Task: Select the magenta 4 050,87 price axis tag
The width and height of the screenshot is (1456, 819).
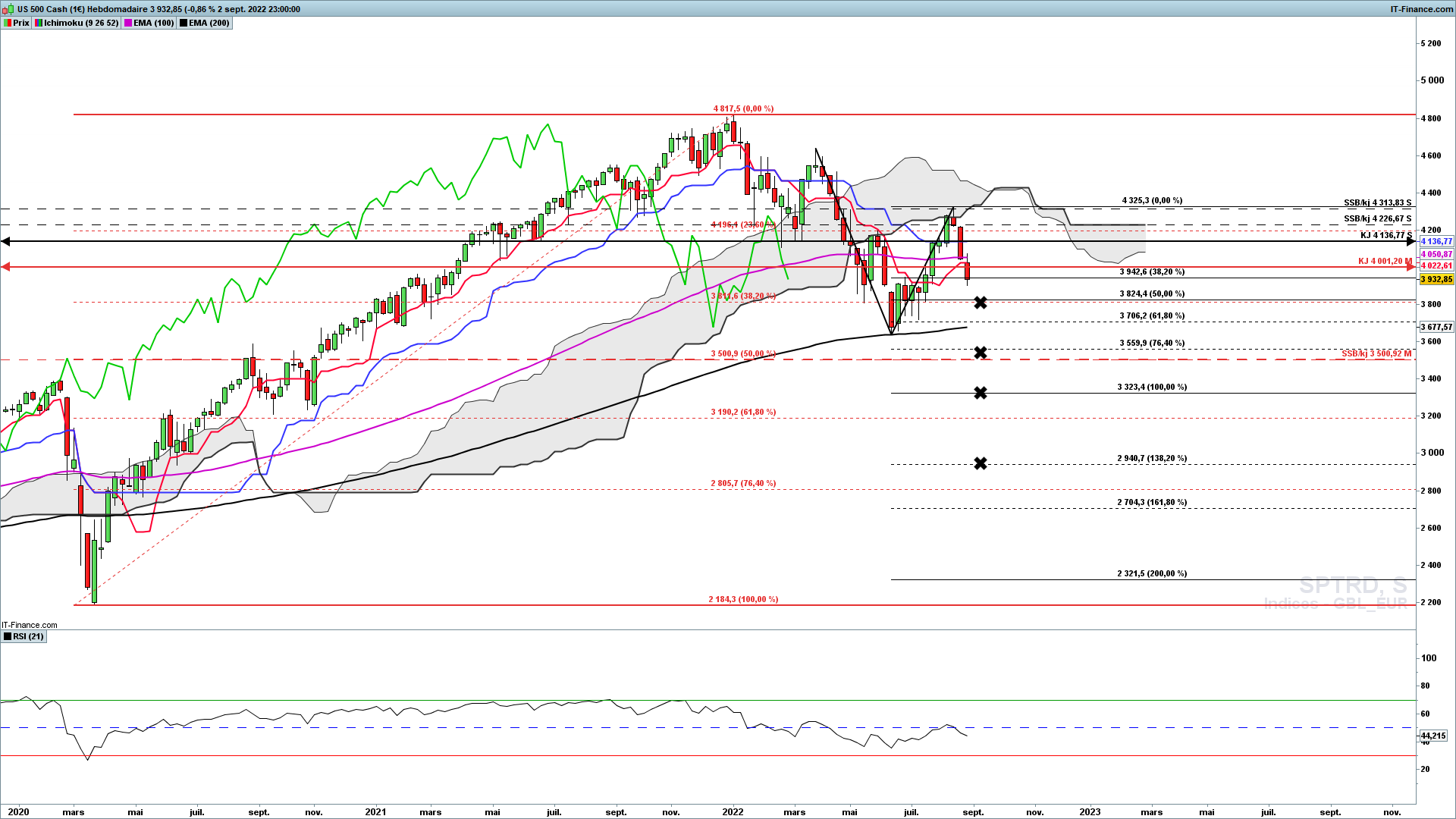Action: (1436, 254)
